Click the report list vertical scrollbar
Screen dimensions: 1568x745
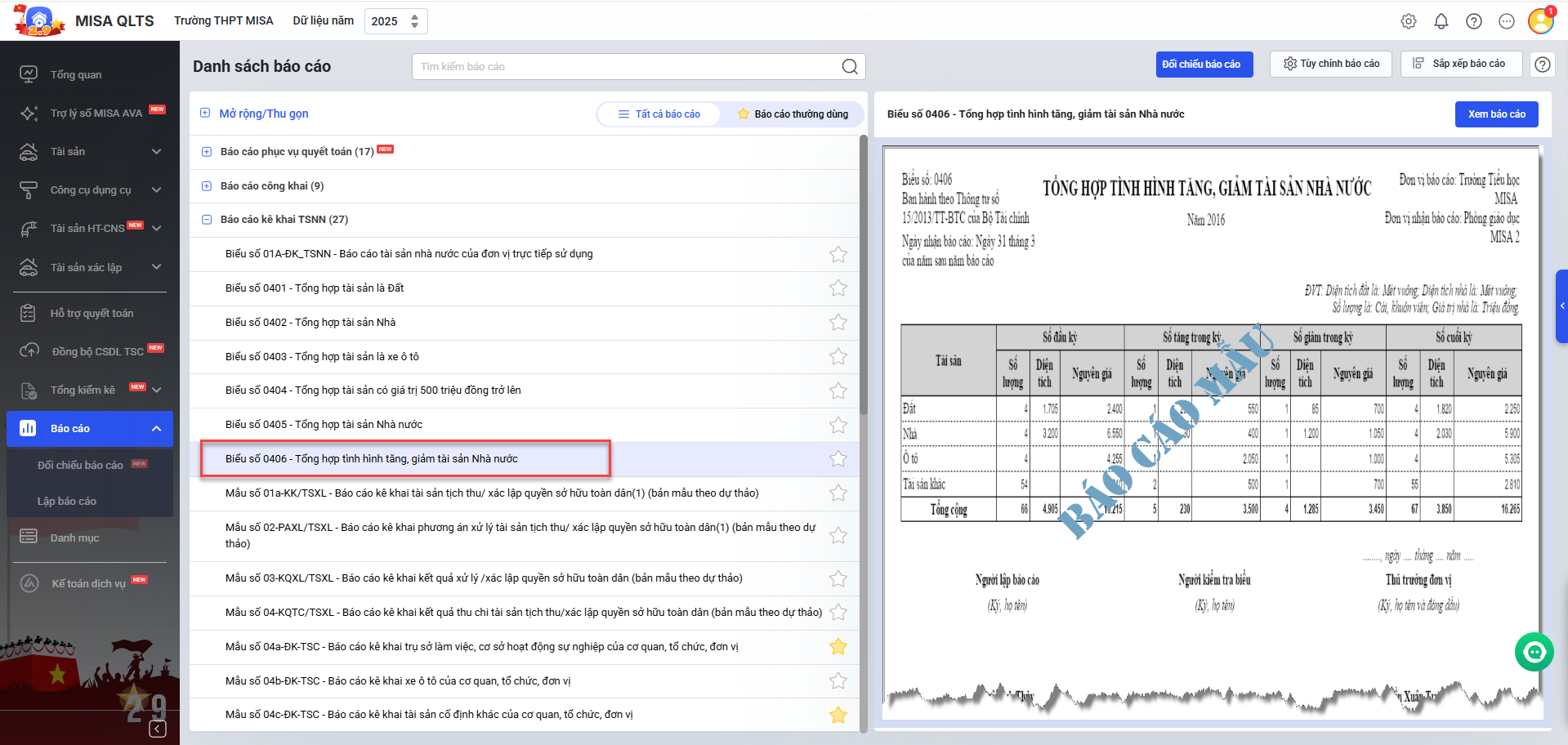[863, 278]
